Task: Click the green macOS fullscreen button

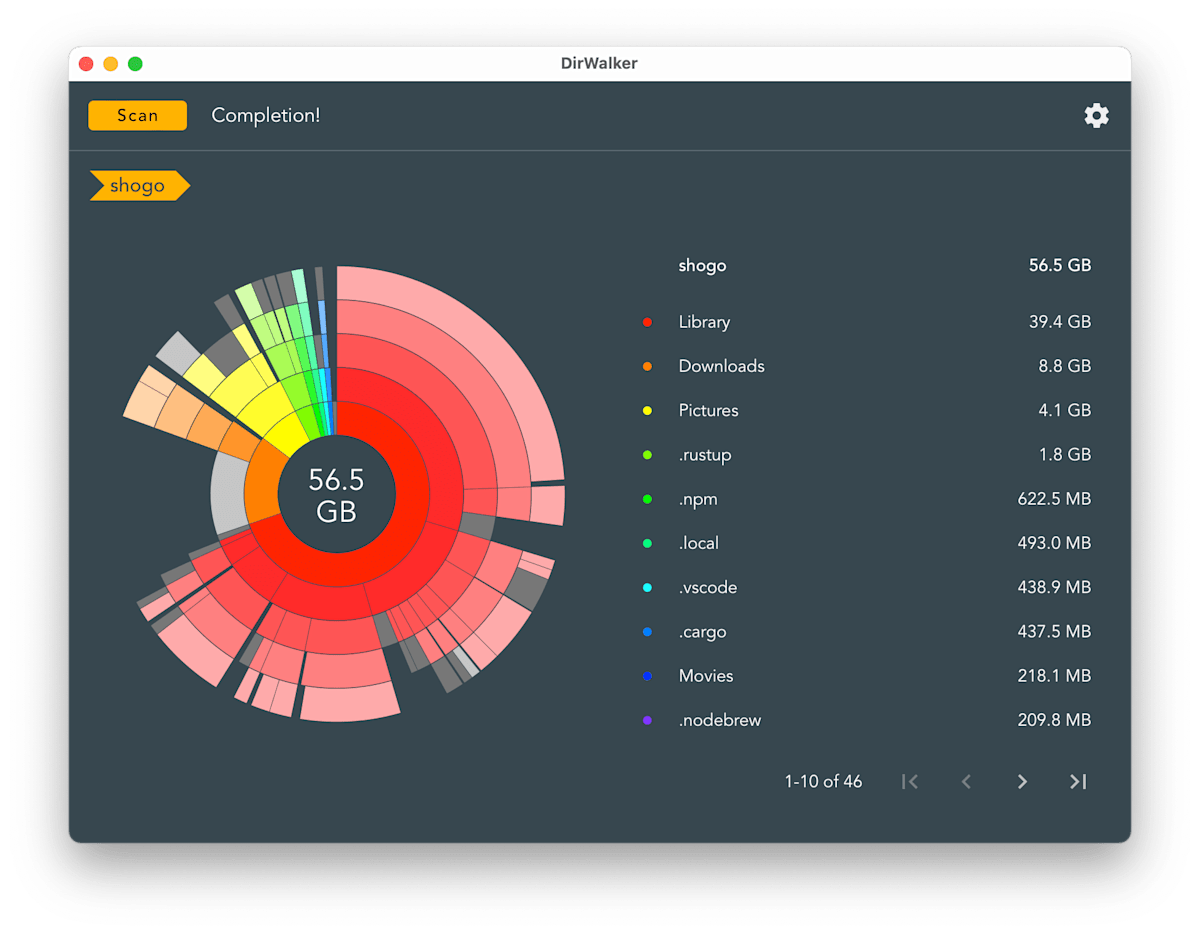Action: click(135, 64)
